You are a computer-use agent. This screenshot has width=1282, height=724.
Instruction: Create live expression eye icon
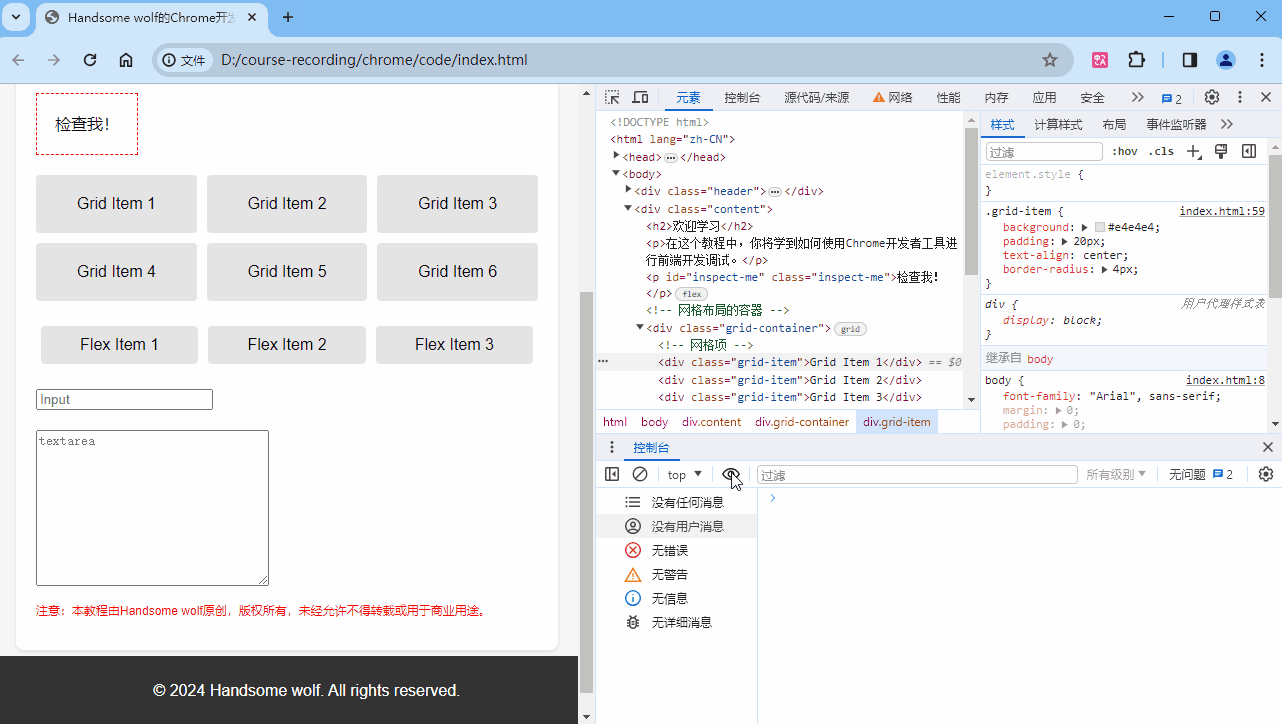(731, 474)
